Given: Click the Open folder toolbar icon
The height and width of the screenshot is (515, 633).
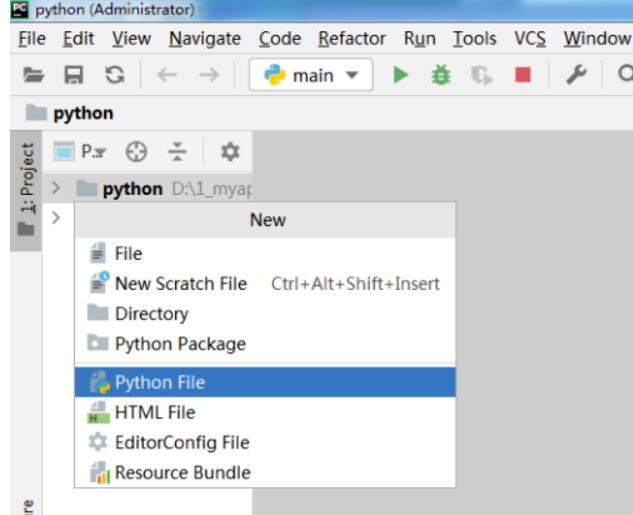Looking at the screenshot, I should (x=34, y=75).
